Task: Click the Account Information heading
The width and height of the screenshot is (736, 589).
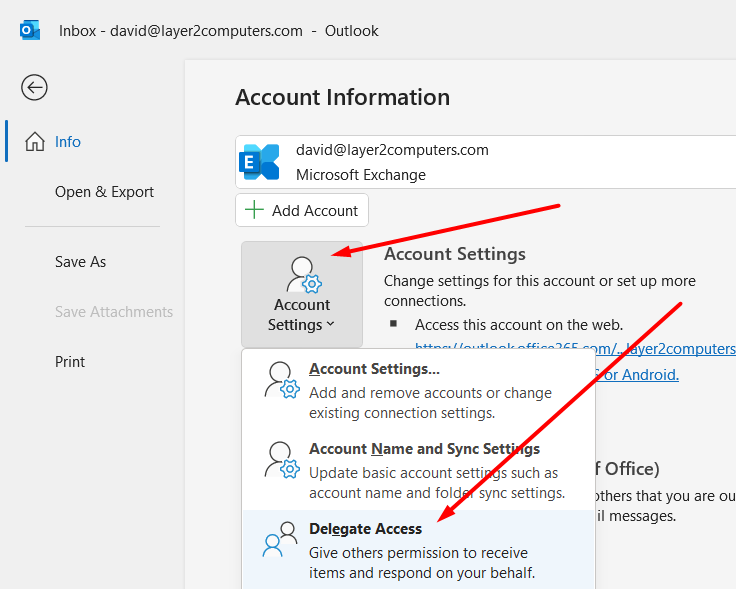Action: (343, 98)
